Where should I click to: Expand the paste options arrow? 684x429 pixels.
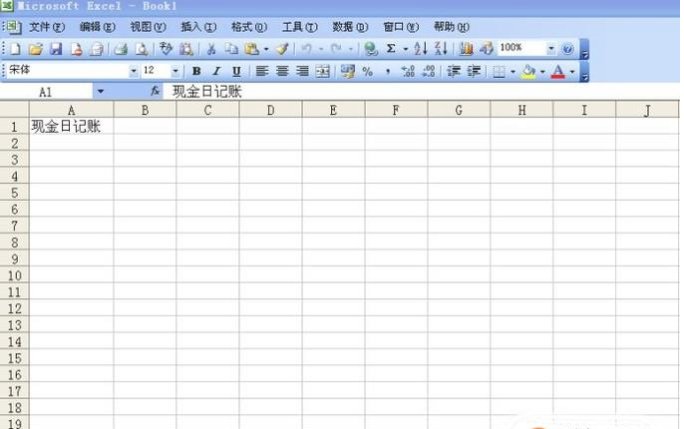point(266,49)
